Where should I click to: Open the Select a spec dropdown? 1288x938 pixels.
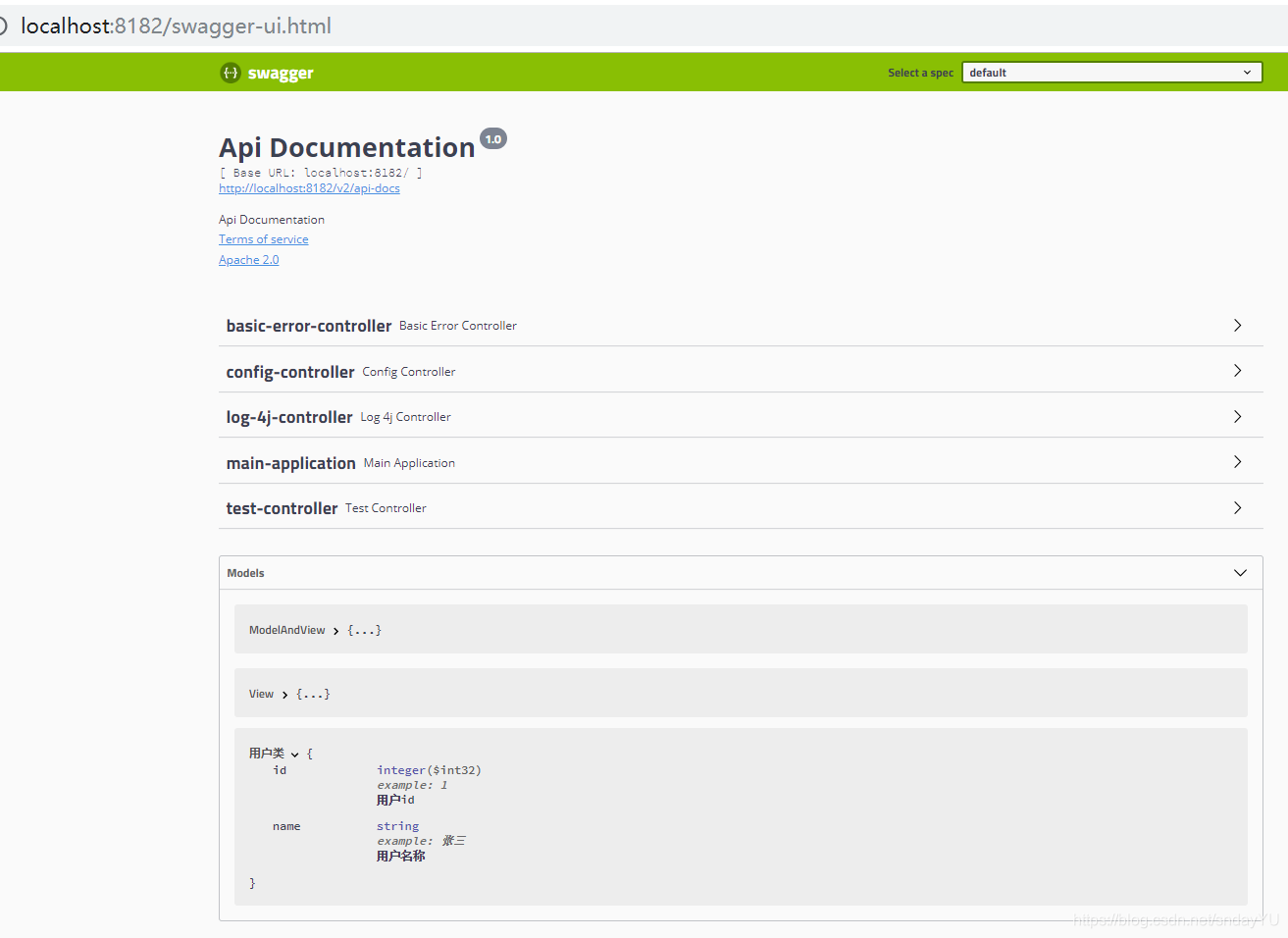click(1111, 73)
